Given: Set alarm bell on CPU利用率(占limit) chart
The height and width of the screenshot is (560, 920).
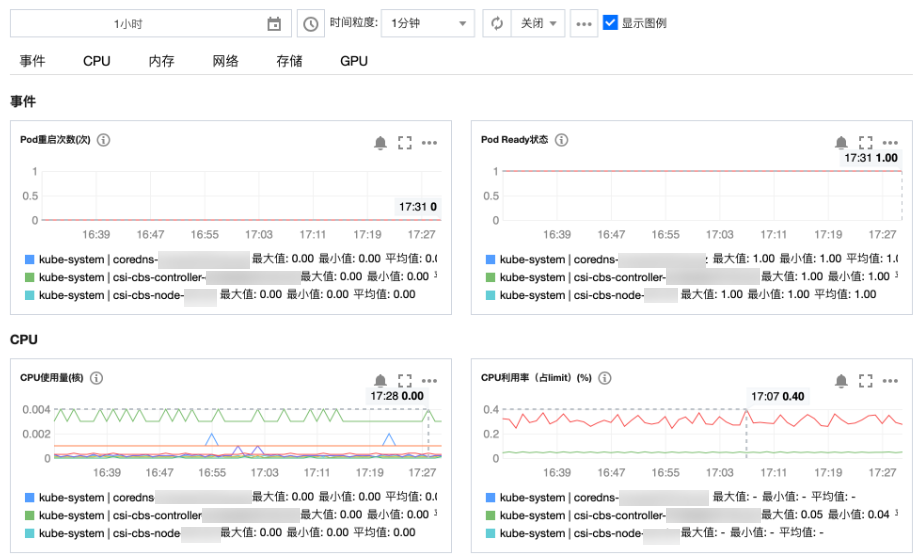Looking at the screenshot, I should coord(841,381).
